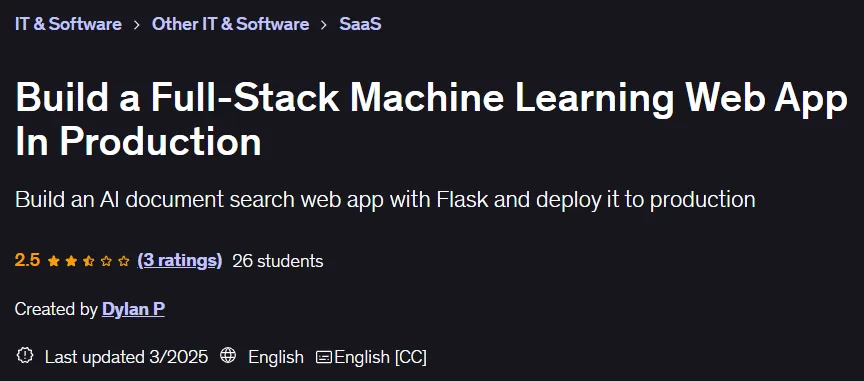This screenshot has height=381, width=864.
Task: Click the course title heading
Action: pos(431,120)
